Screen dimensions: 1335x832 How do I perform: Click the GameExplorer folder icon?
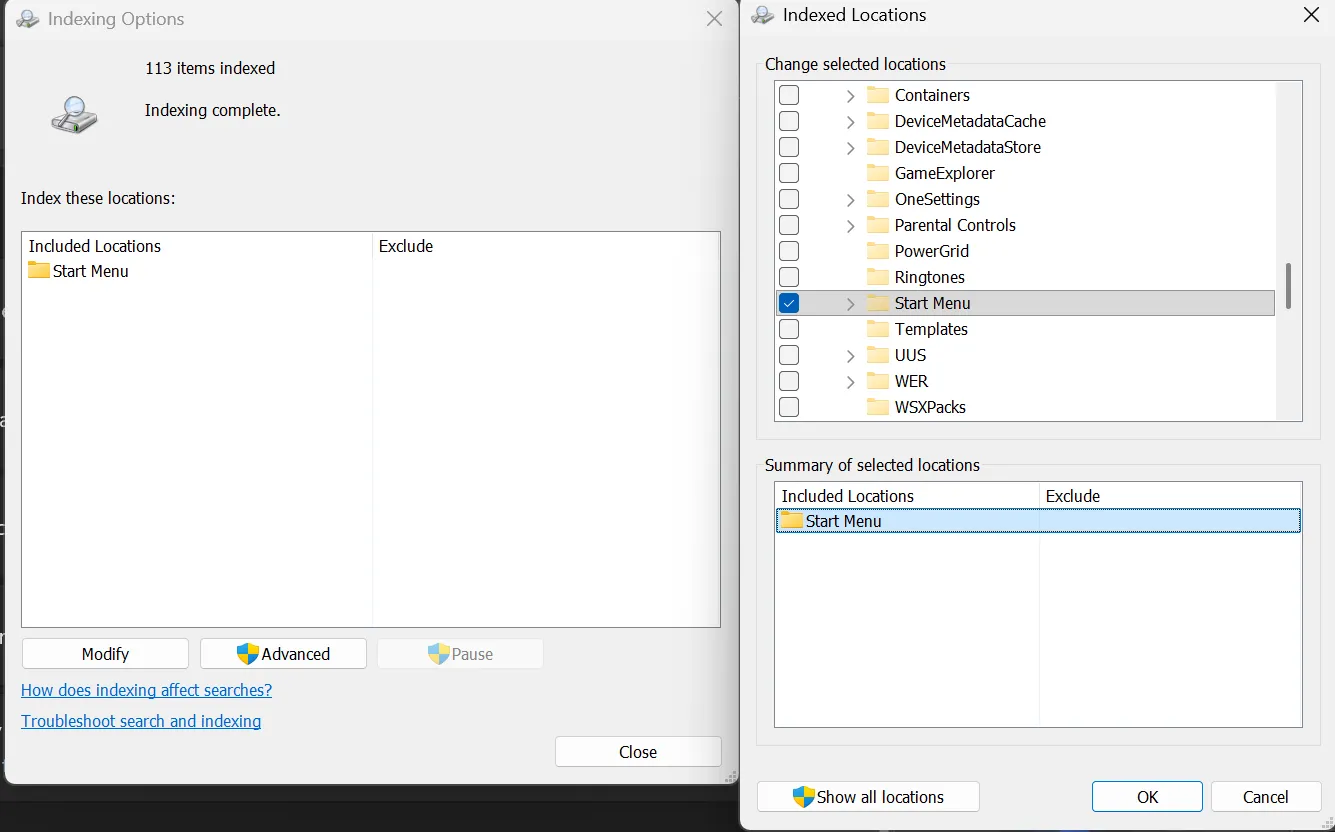[x=878, y=173]
